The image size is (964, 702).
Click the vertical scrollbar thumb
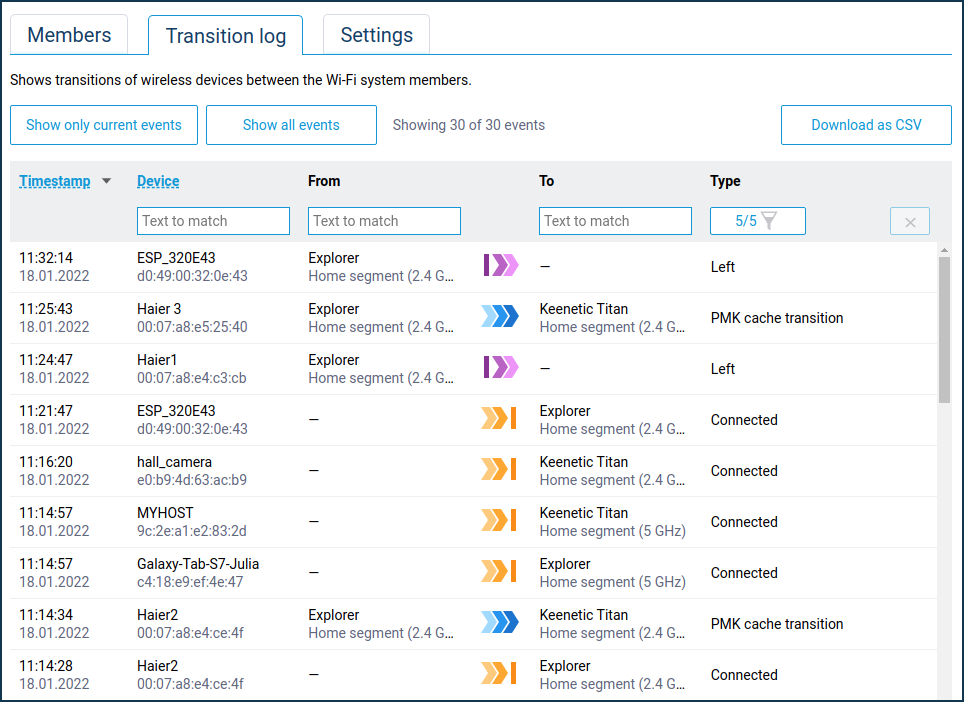[944, 330]
